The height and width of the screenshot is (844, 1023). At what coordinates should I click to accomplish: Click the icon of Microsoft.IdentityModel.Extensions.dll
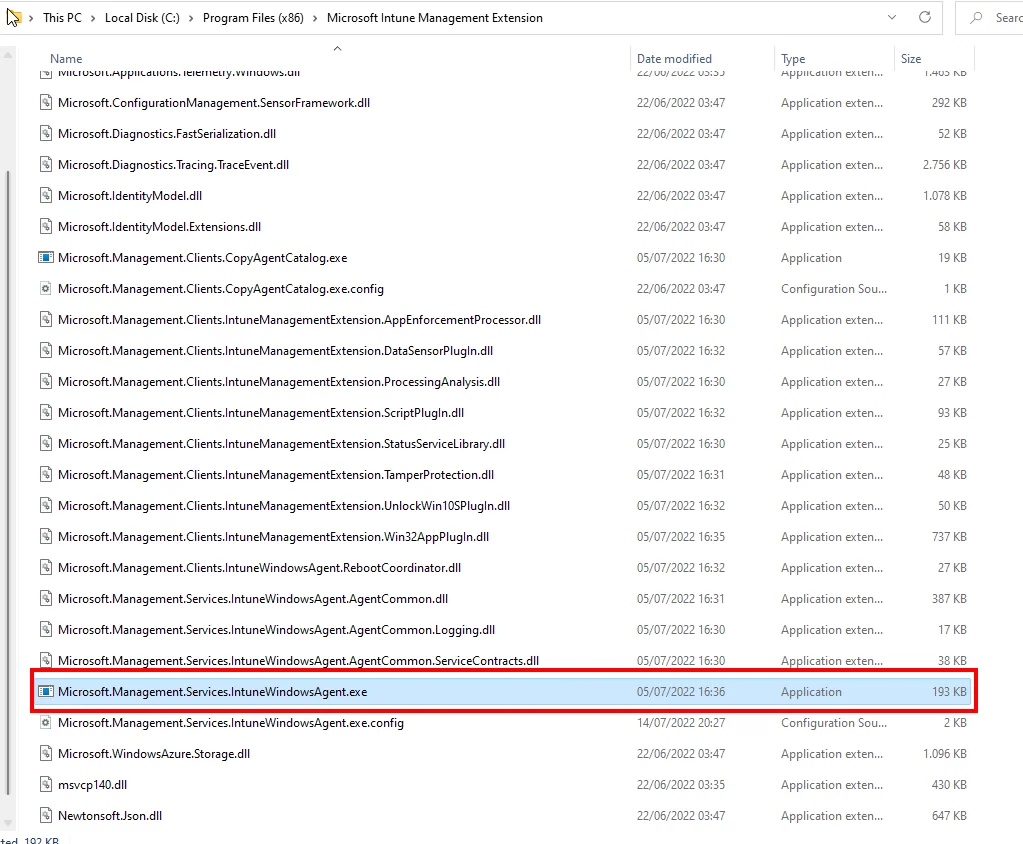point(46,226)
